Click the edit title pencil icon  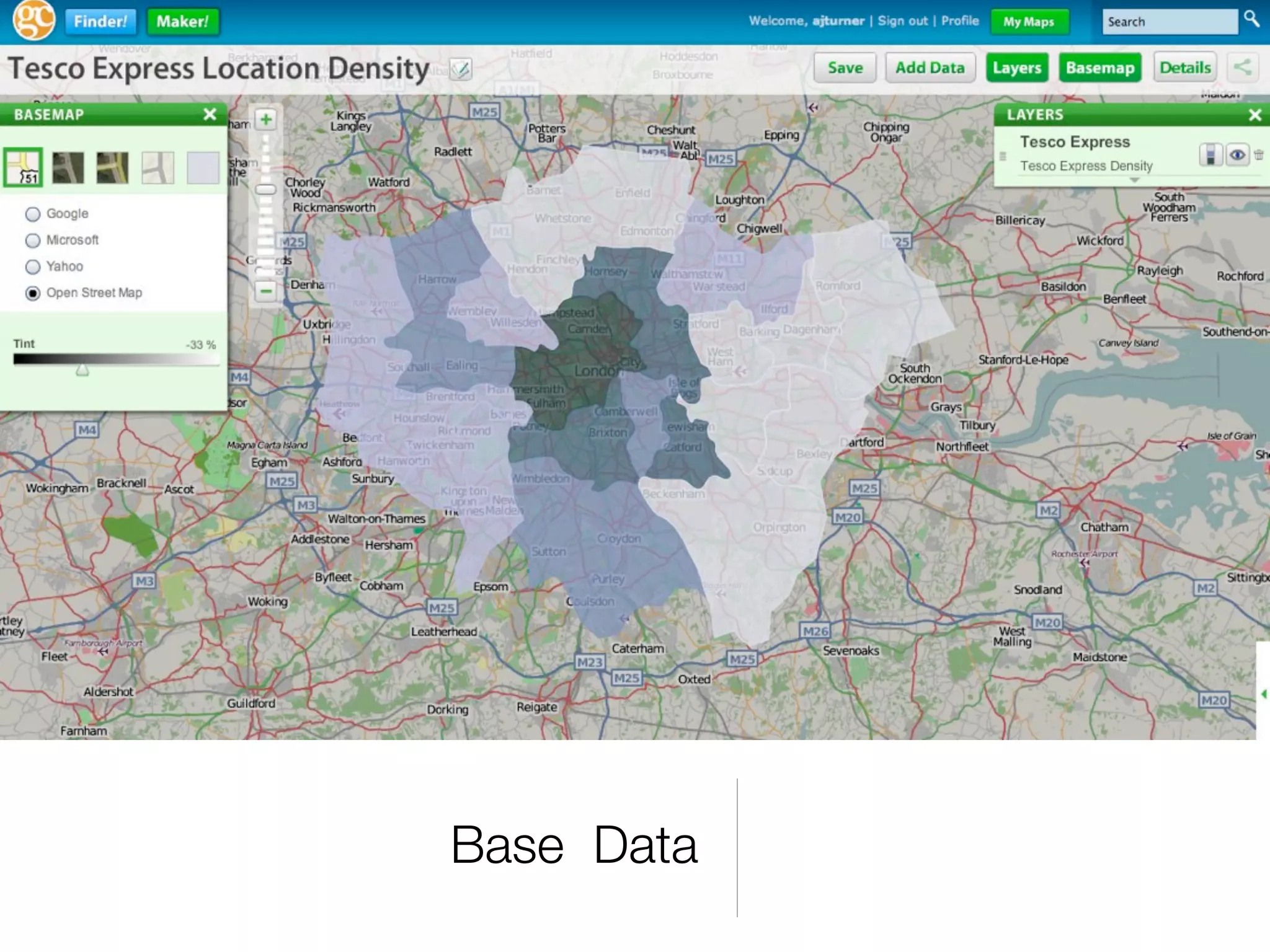point(461,69)
